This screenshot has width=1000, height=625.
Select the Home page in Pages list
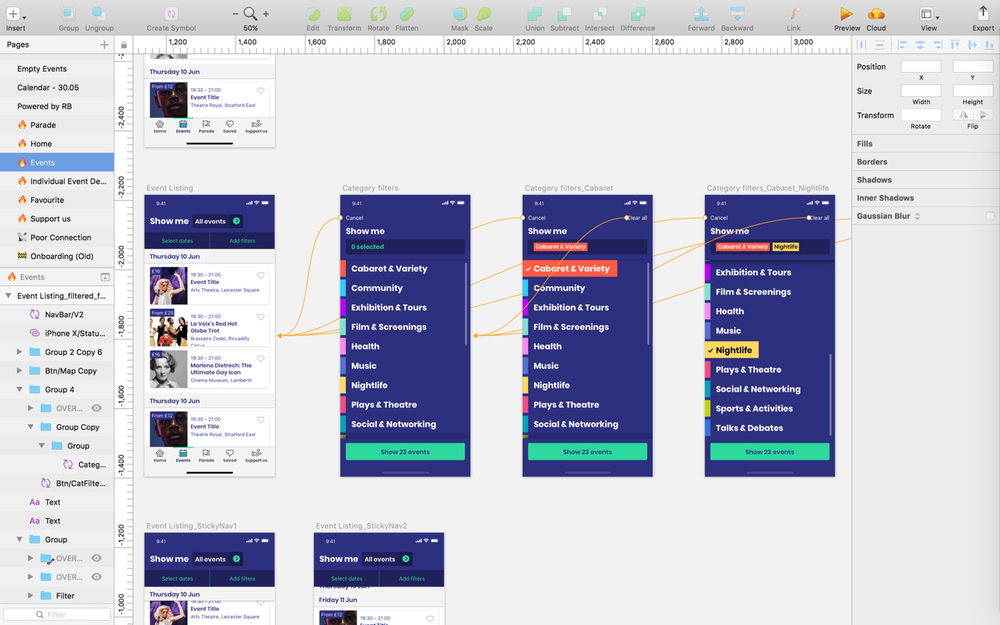click(x=40, y=144)
